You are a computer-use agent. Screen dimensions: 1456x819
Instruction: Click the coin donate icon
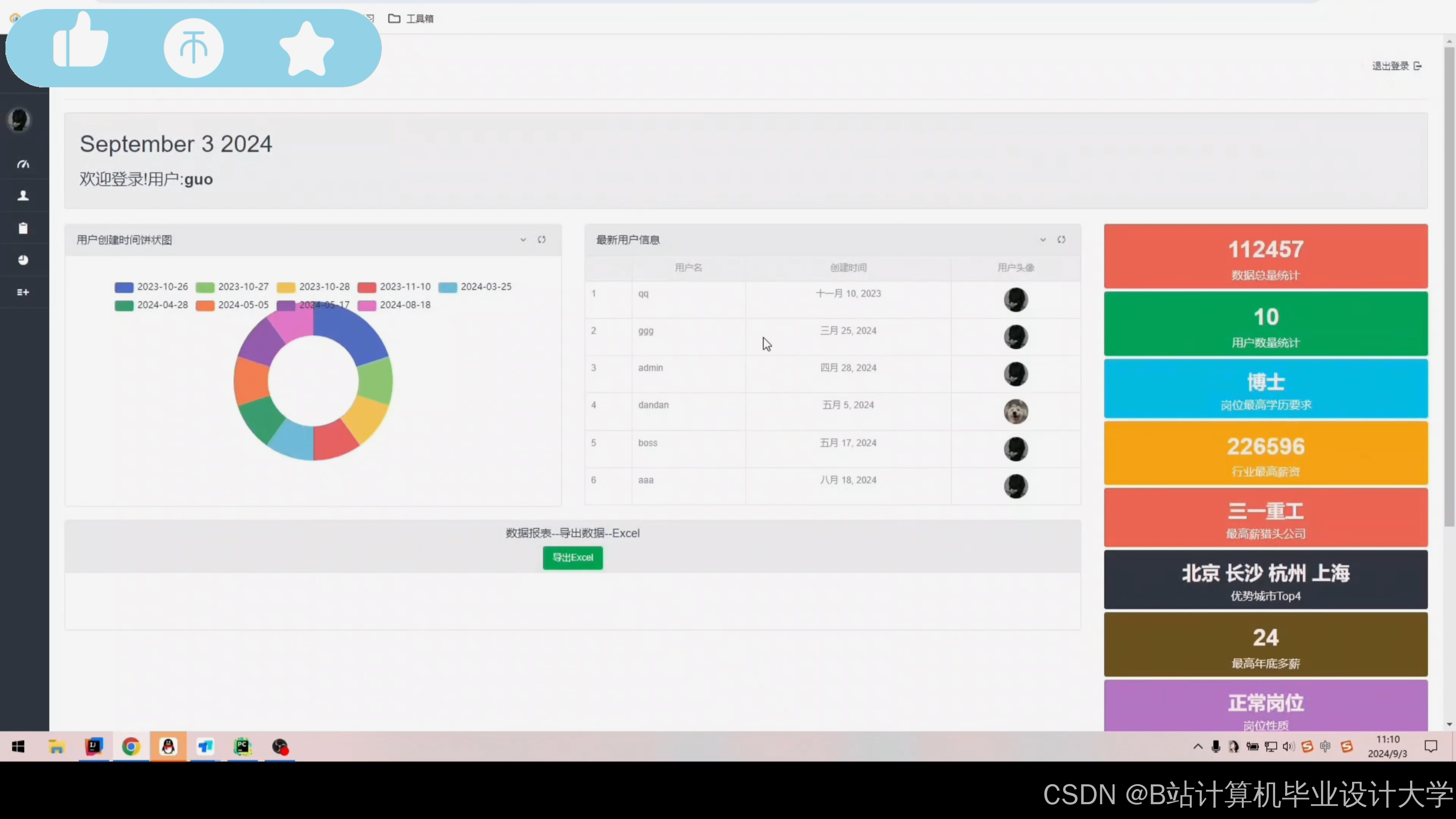(x=193, y=48)
